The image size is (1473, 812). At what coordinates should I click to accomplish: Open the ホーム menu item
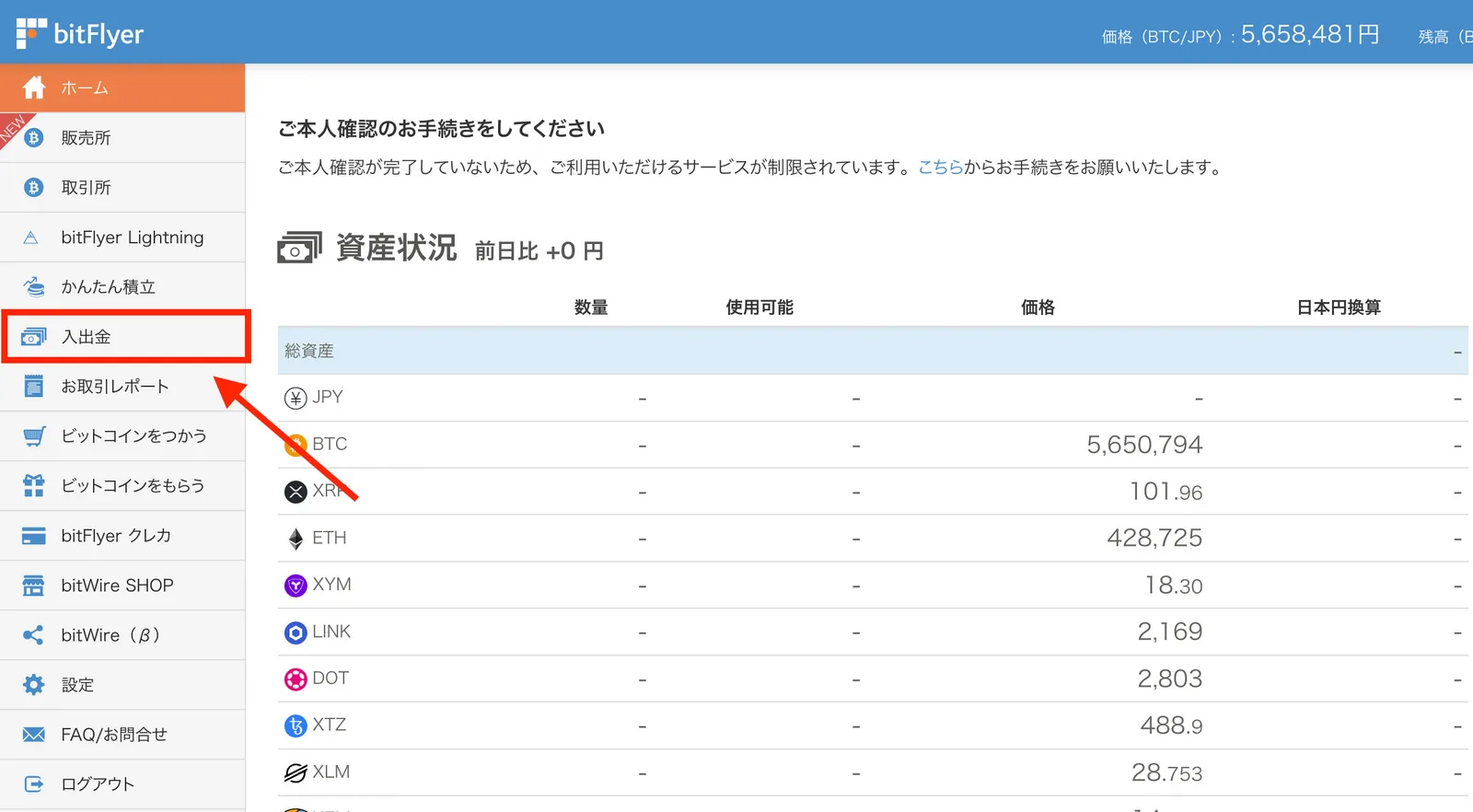point(122,88)
